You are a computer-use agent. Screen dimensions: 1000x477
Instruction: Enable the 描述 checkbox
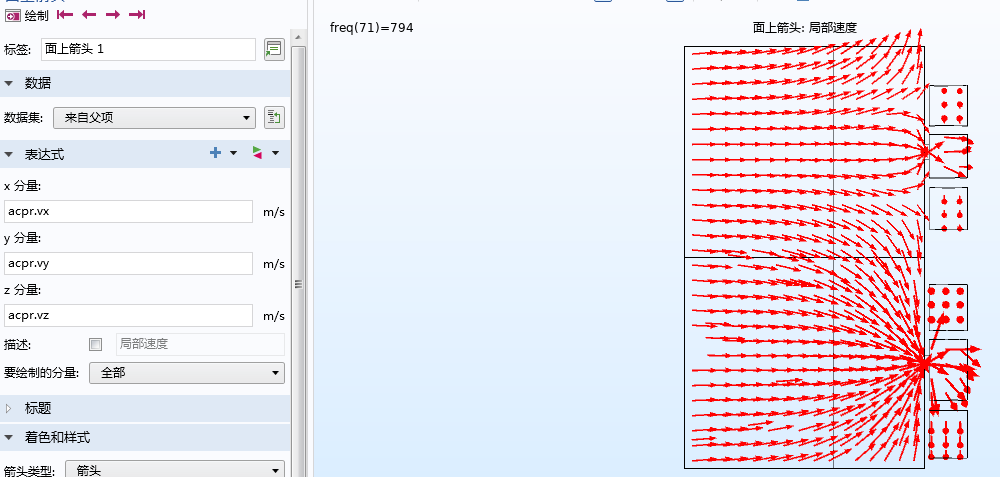tap(96, 344)
